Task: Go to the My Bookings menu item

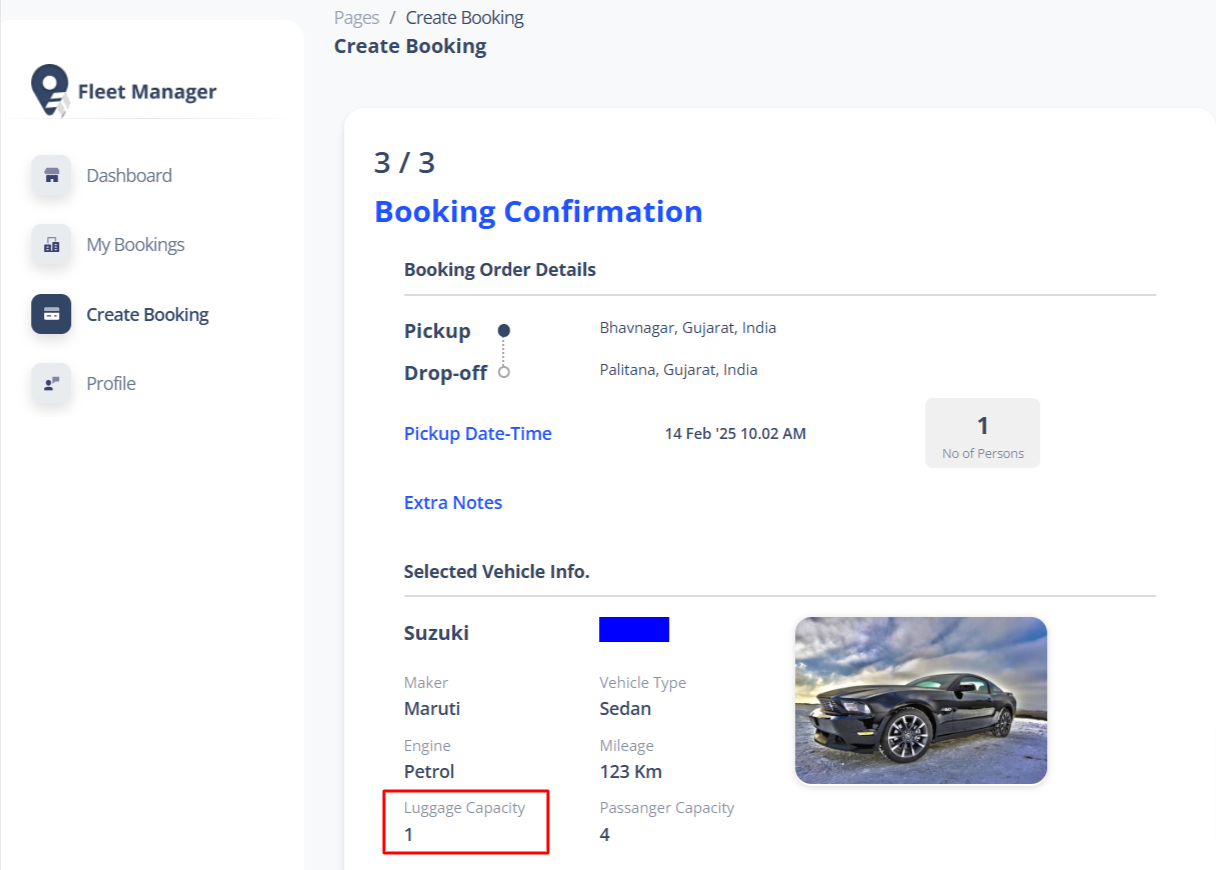Action: tap(135, 245)
